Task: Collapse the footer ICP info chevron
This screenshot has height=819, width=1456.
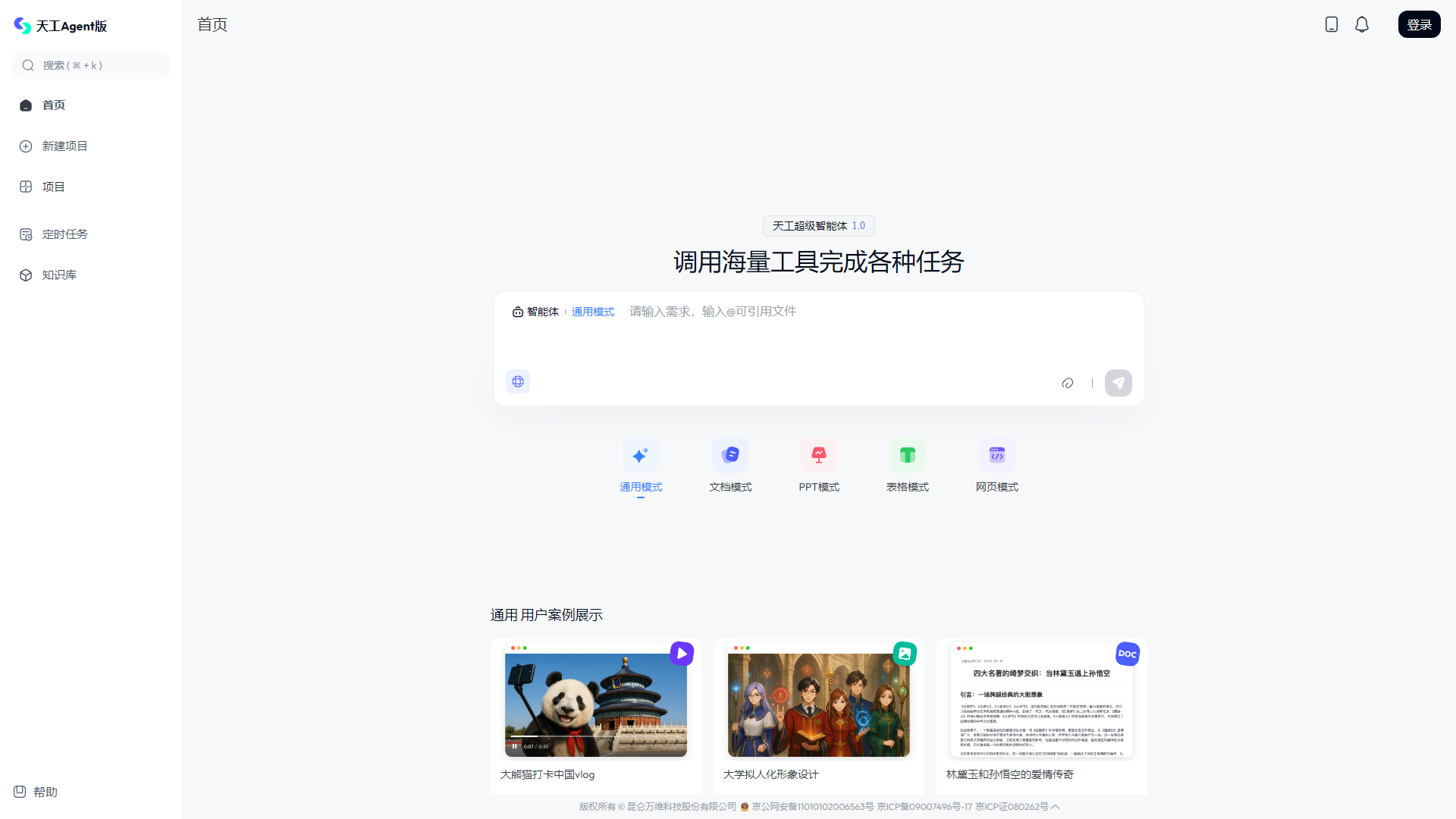Action: click(1056, 807)
